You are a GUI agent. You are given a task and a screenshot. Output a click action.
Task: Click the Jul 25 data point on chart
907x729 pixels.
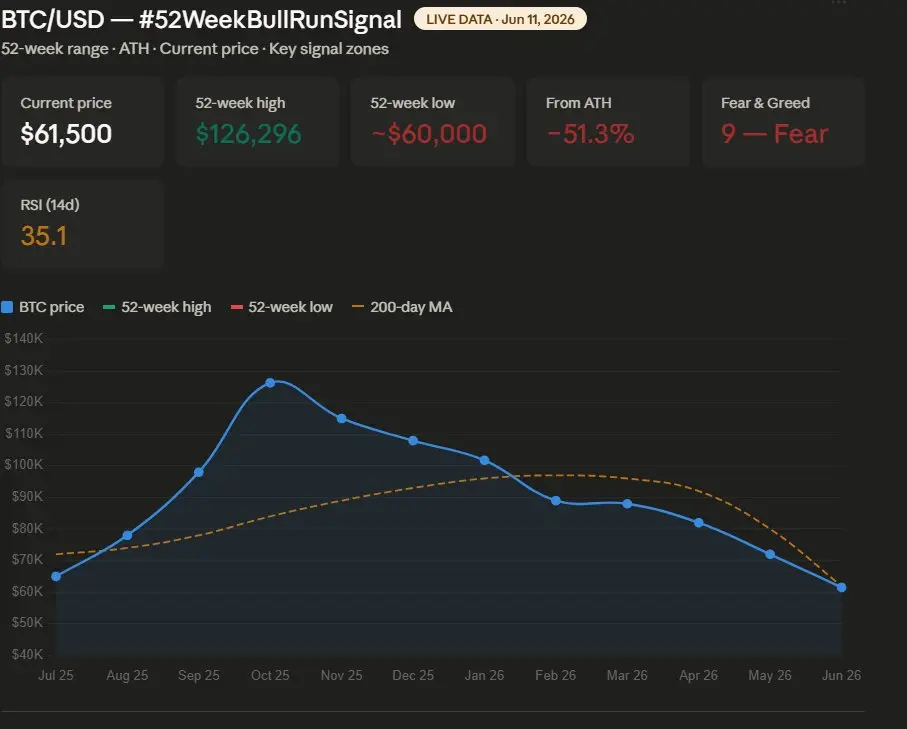click(56, 576)
